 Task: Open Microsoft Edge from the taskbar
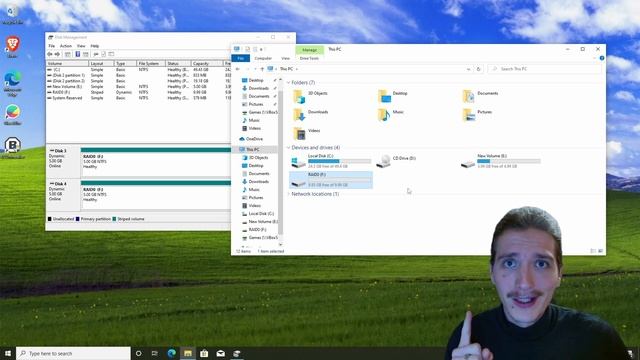coord(171,353)
